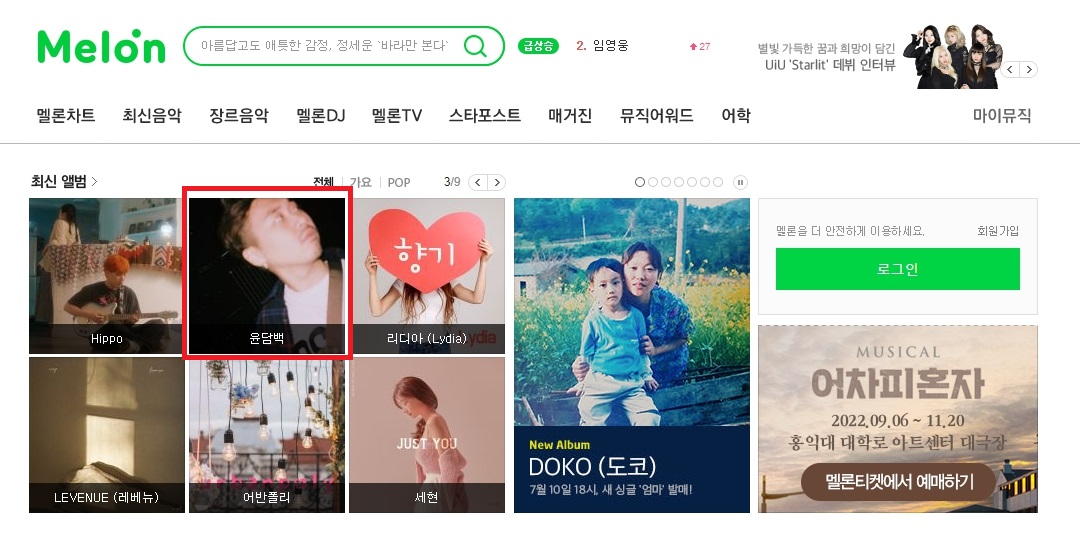Open the 멜론차트 menu

click(65, 116)
